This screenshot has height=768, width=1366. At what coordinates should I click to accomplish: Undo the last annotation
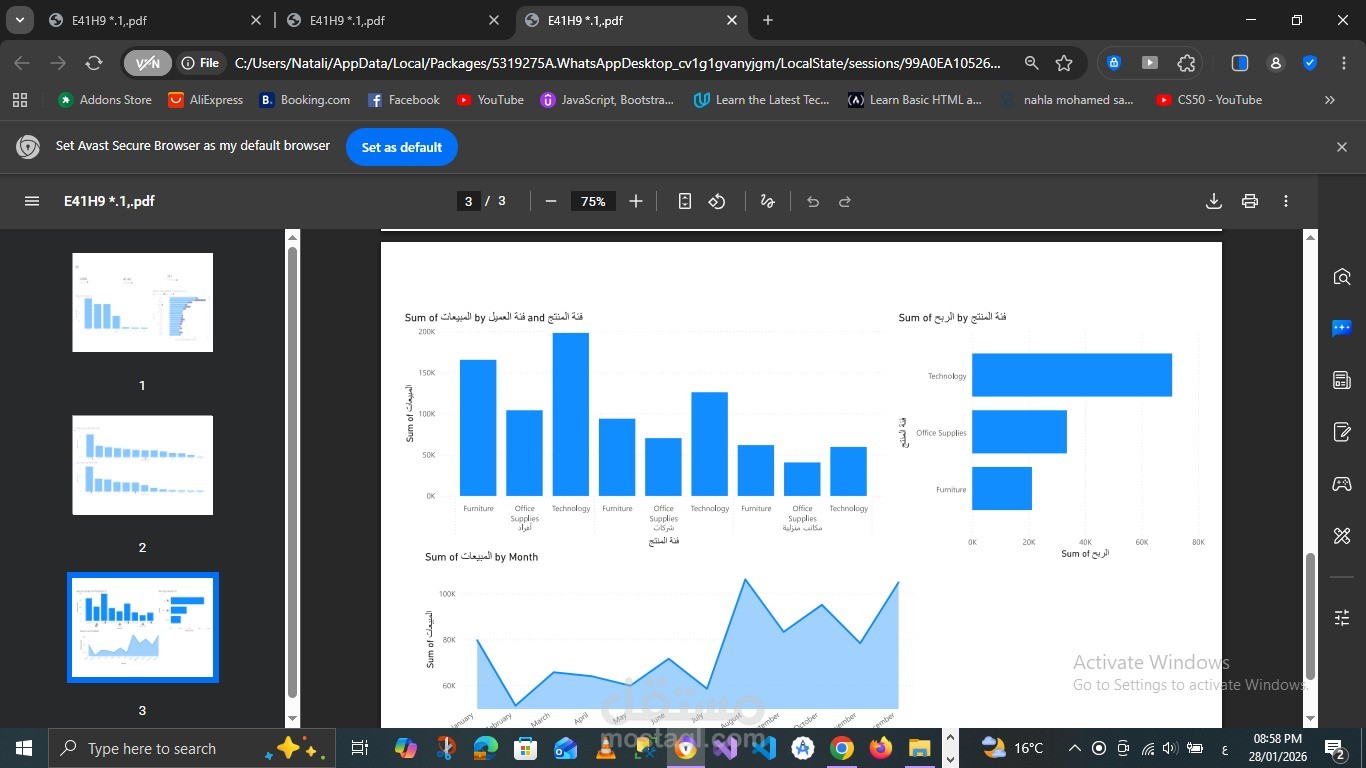[812, 201]
